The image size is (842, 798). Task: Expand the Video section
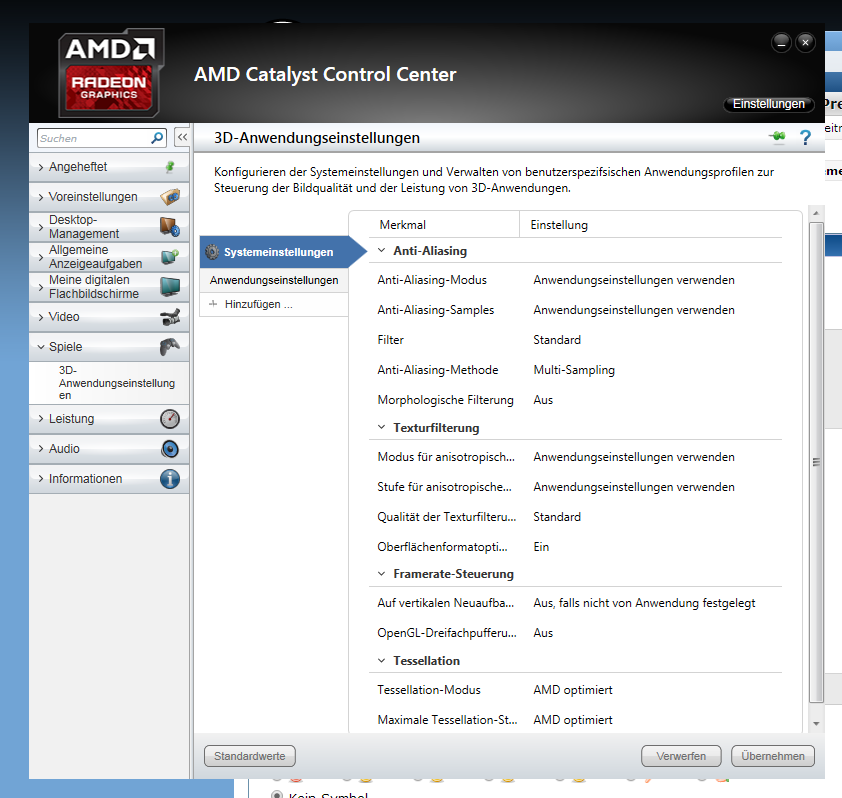[41, 317]
